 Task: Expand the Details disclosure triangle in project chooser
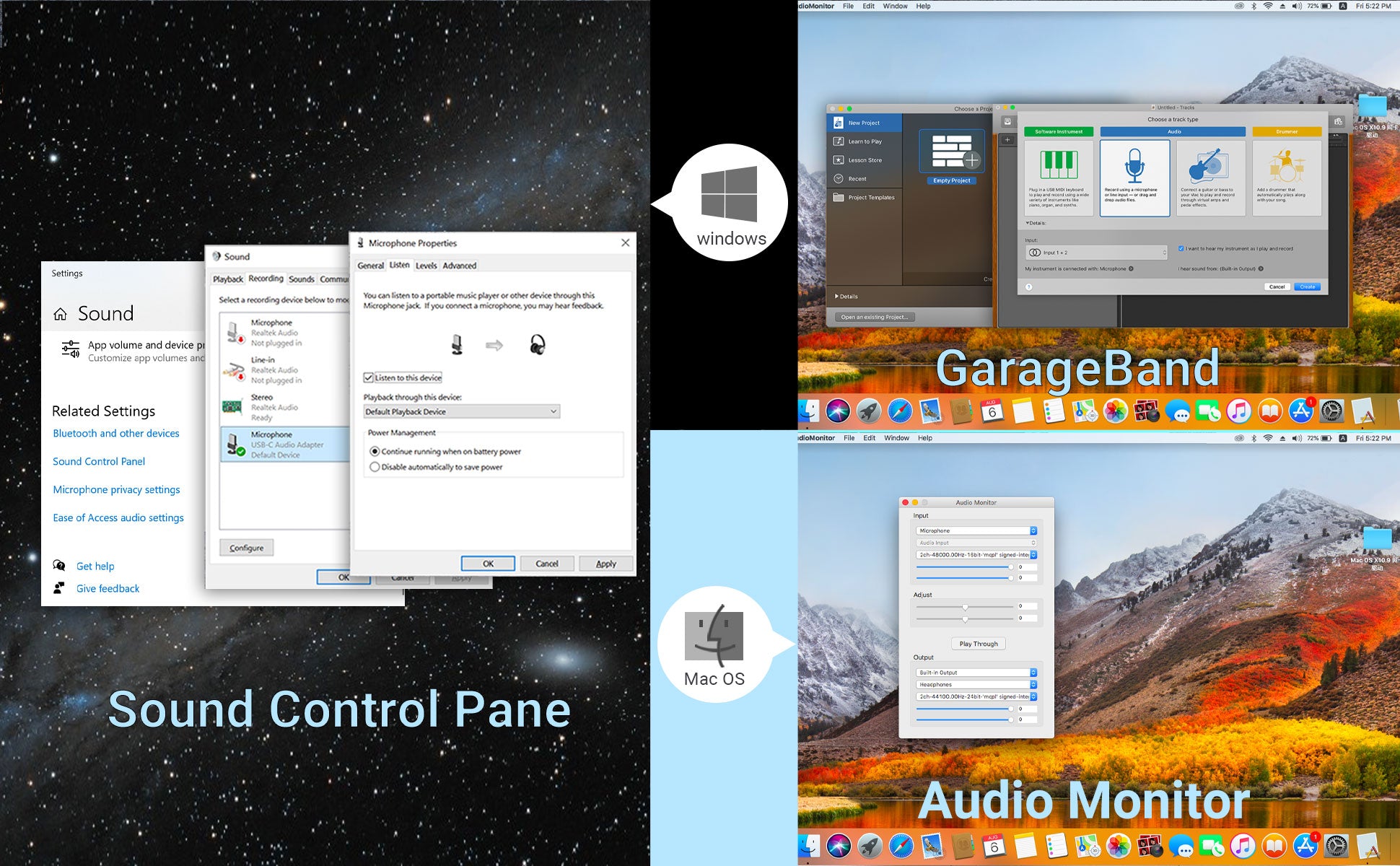(837, 297)
